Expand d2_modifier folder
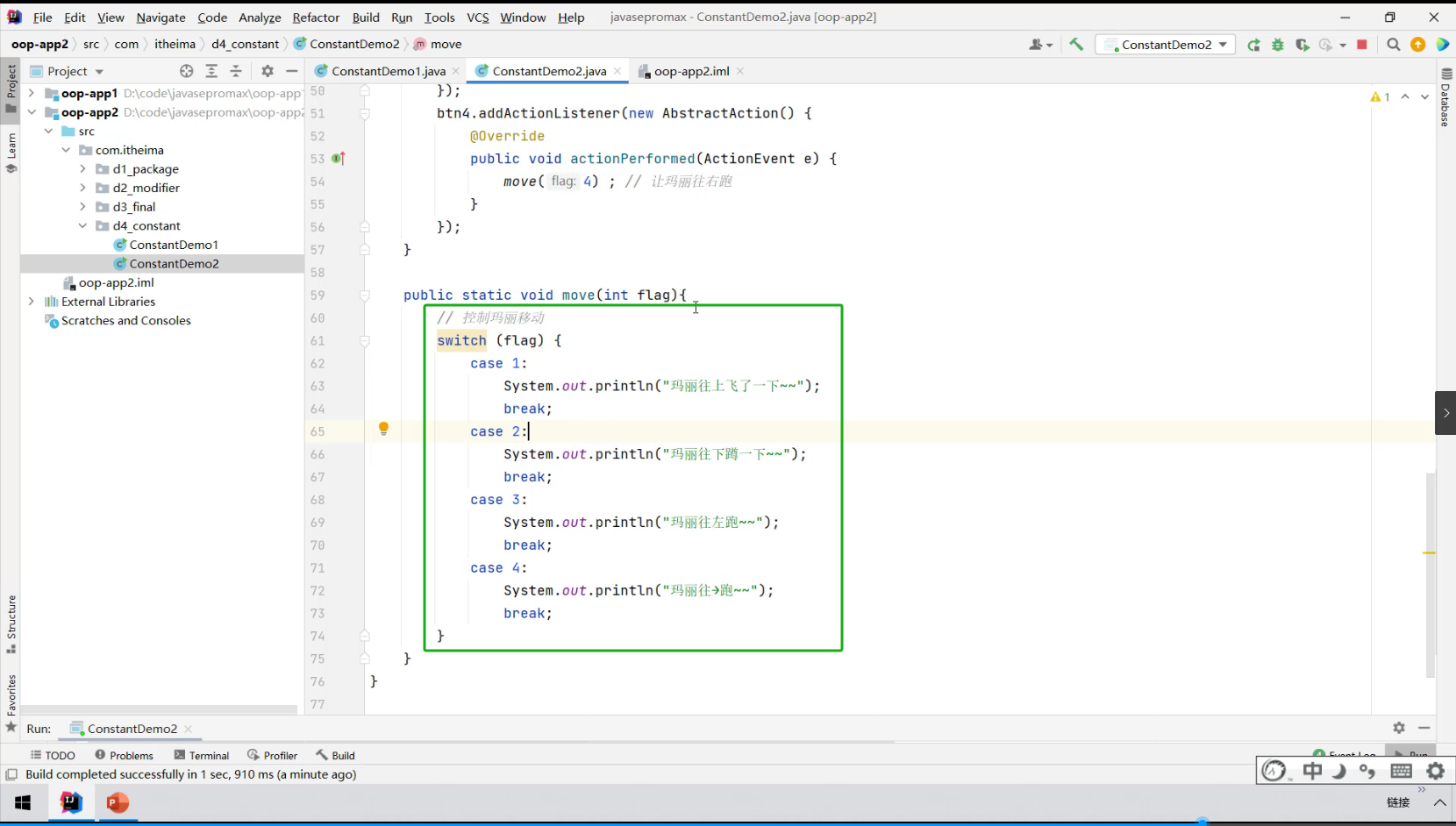Image resolution: width=1456 pixels, height=826 pixels. [83, 188]
